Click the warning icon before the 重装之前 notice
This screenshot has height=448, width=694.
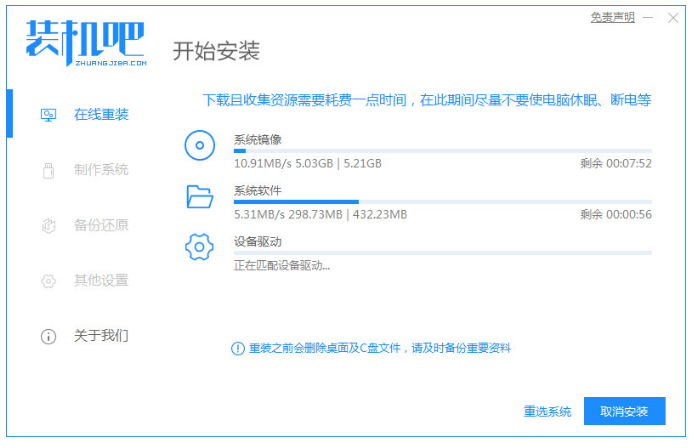click(x=237, y=348)
